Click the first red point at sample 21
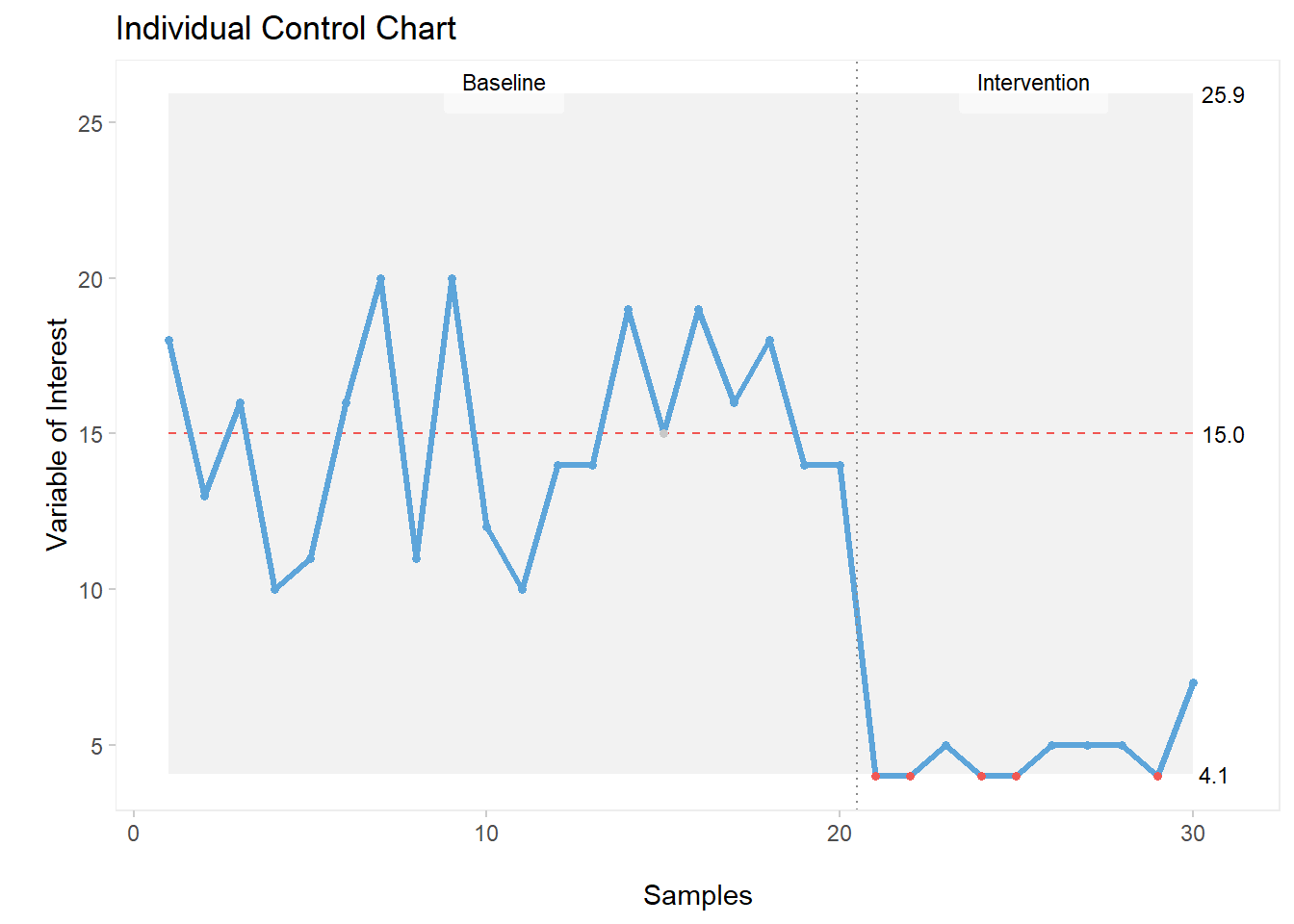 (x=875, y=776)
